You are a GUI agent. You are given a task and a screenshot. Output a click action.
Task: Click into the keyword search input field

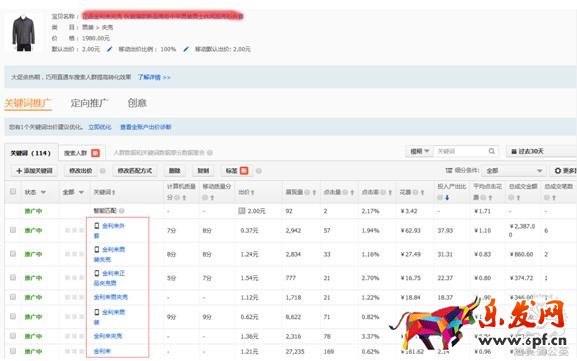pyautogui.click(x=461, y=151)
